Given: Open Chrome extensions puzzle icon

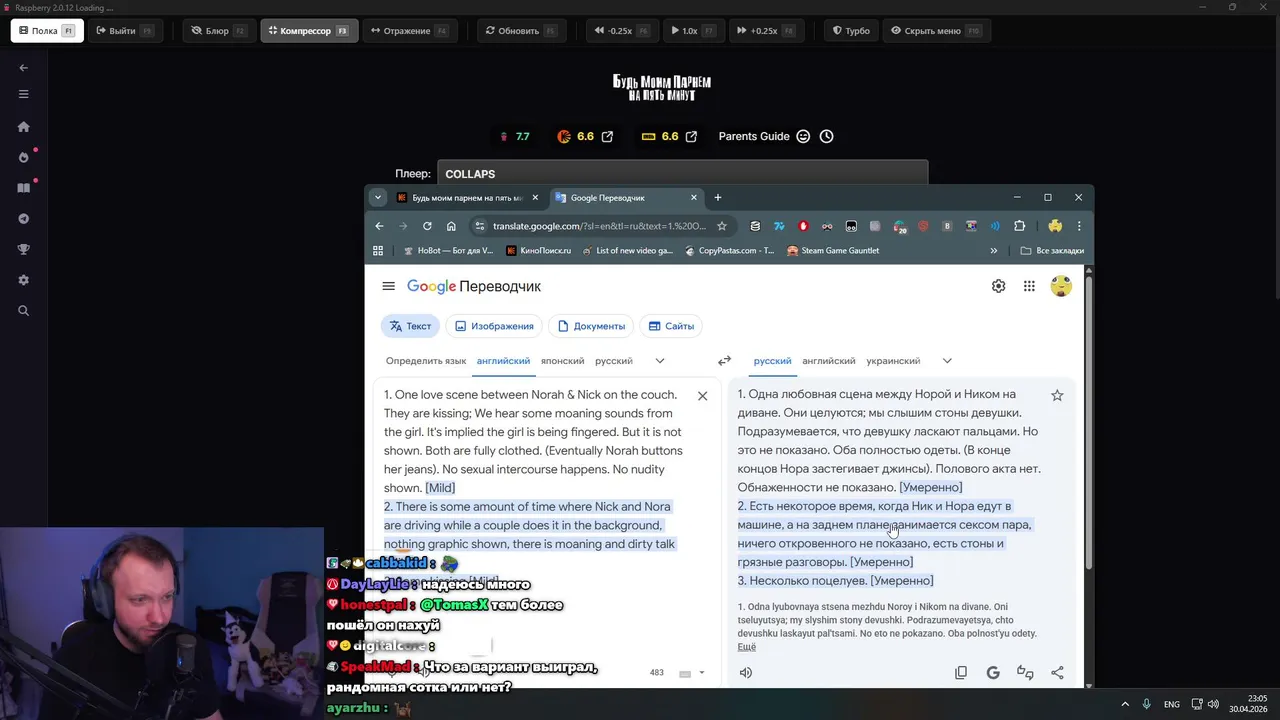Looking at the screenshot, I should click(x=1019, y=226).
